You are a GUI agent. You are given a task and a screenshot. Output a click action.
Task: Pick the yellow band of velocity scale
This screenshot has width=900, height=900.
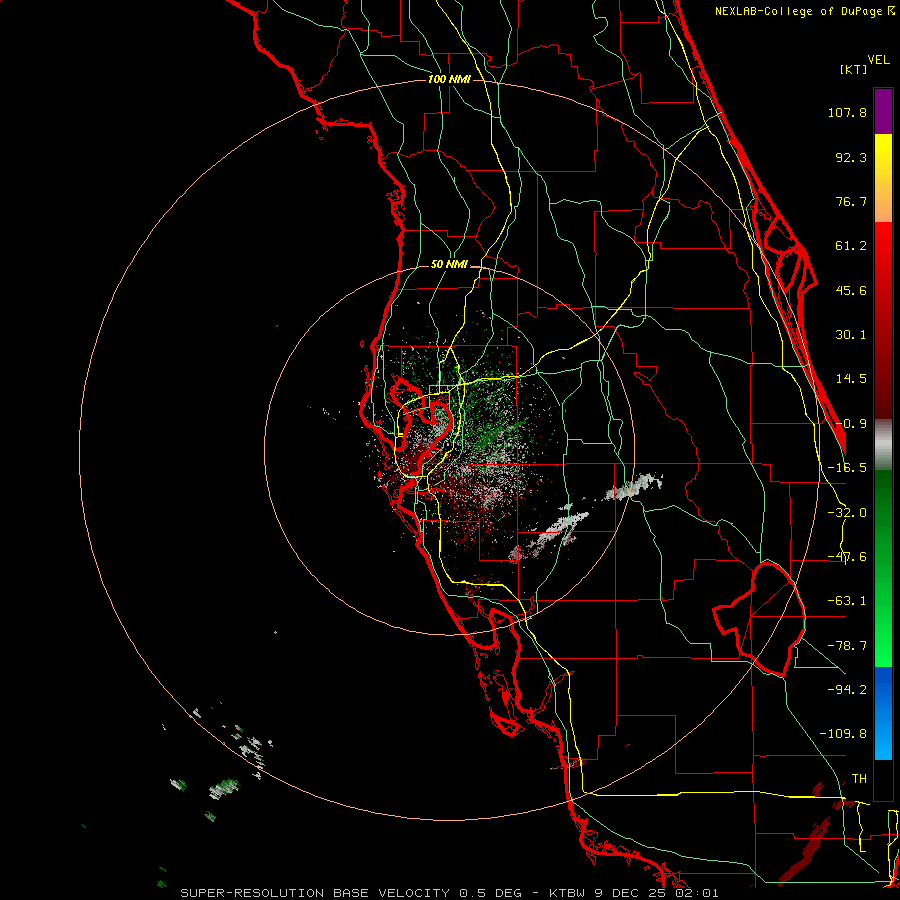(x=883, y=178)
